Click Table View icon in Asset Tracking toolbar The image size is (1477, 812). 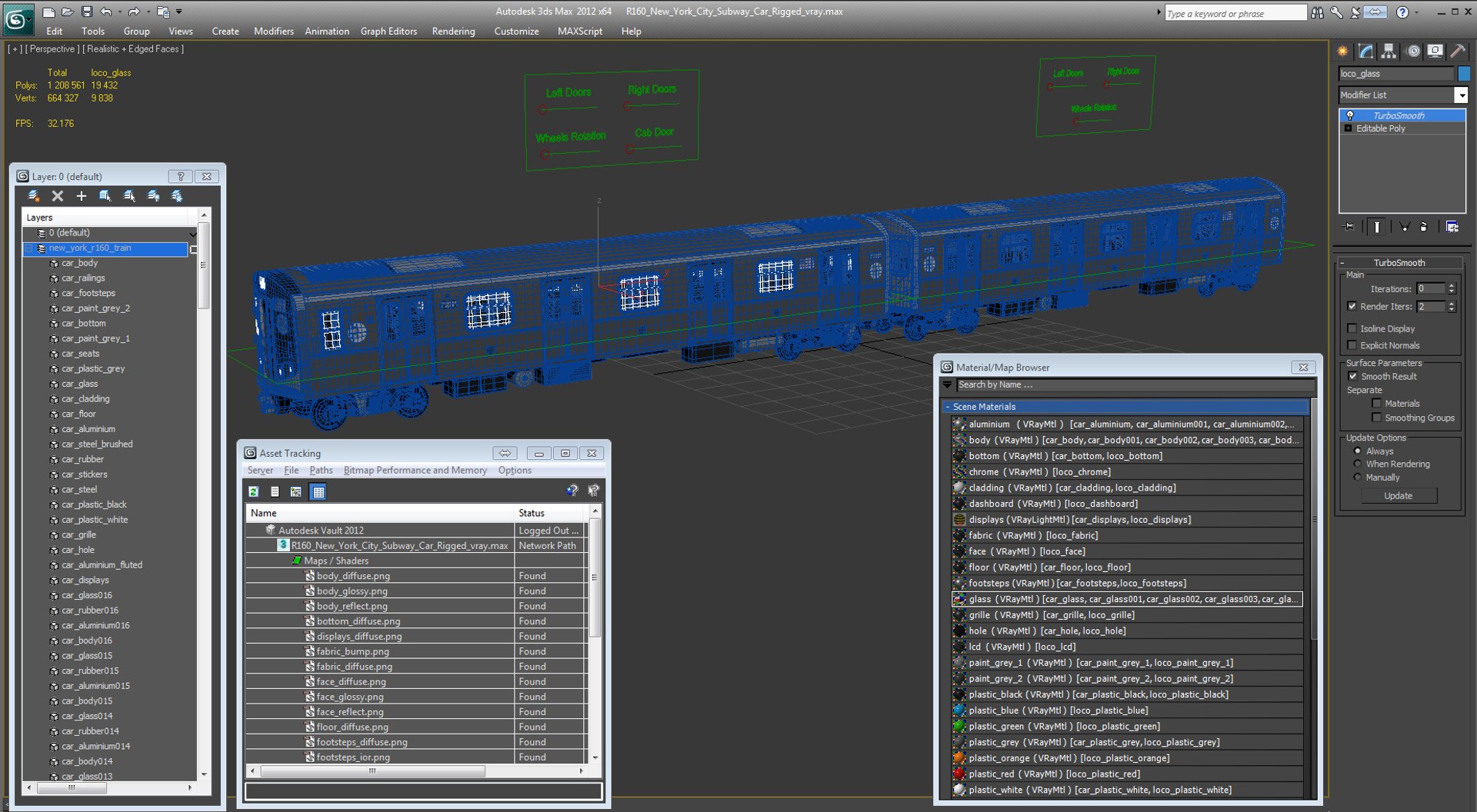[318, 491]
